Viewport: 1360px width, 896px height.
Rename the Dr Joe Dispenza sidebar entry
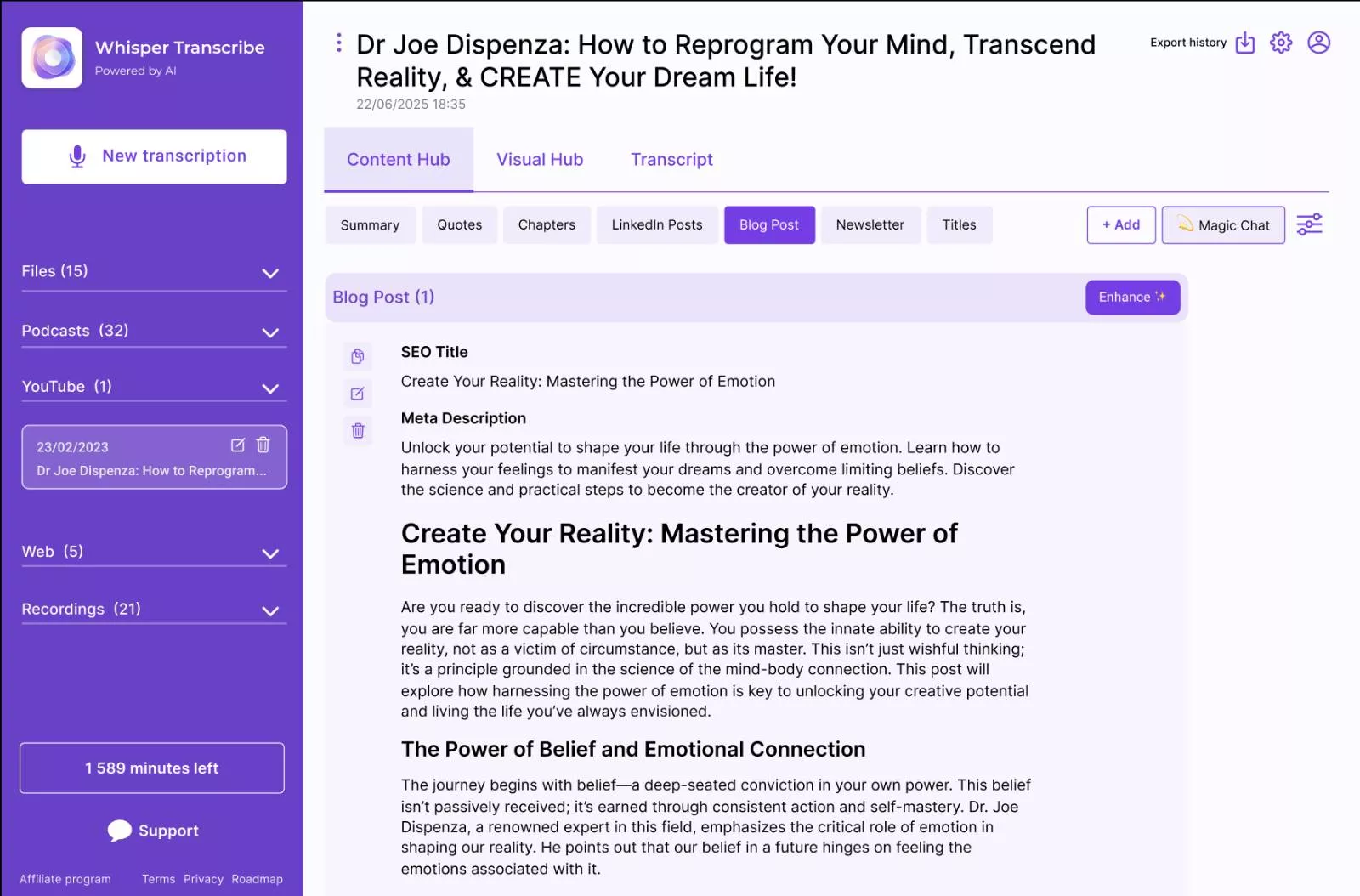tap(238, 445)
